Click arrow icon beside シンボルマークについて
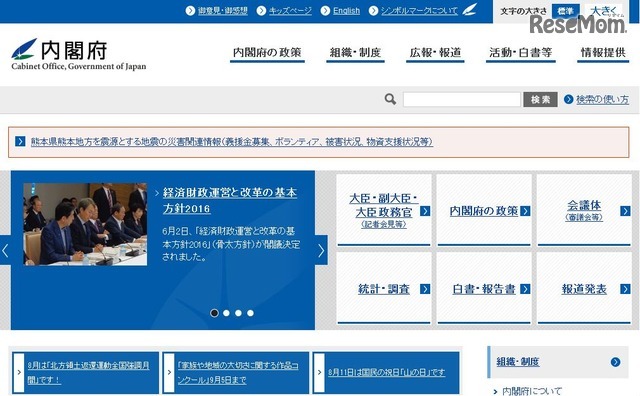This screenshot has width=640, height=396. 373,11
